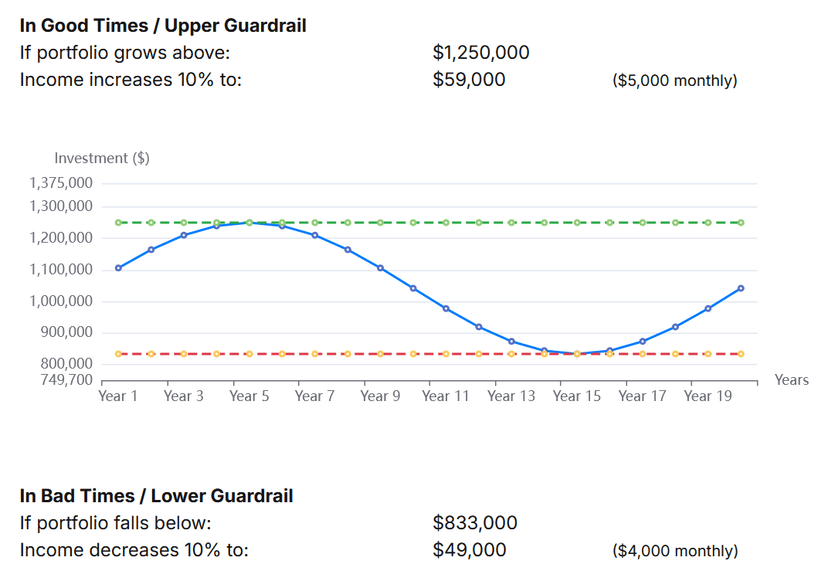Image resolution: width=828 pixels, height=575 pixels.
Task: Click the blue line point at Year 11
Action: tap(446, 308)
